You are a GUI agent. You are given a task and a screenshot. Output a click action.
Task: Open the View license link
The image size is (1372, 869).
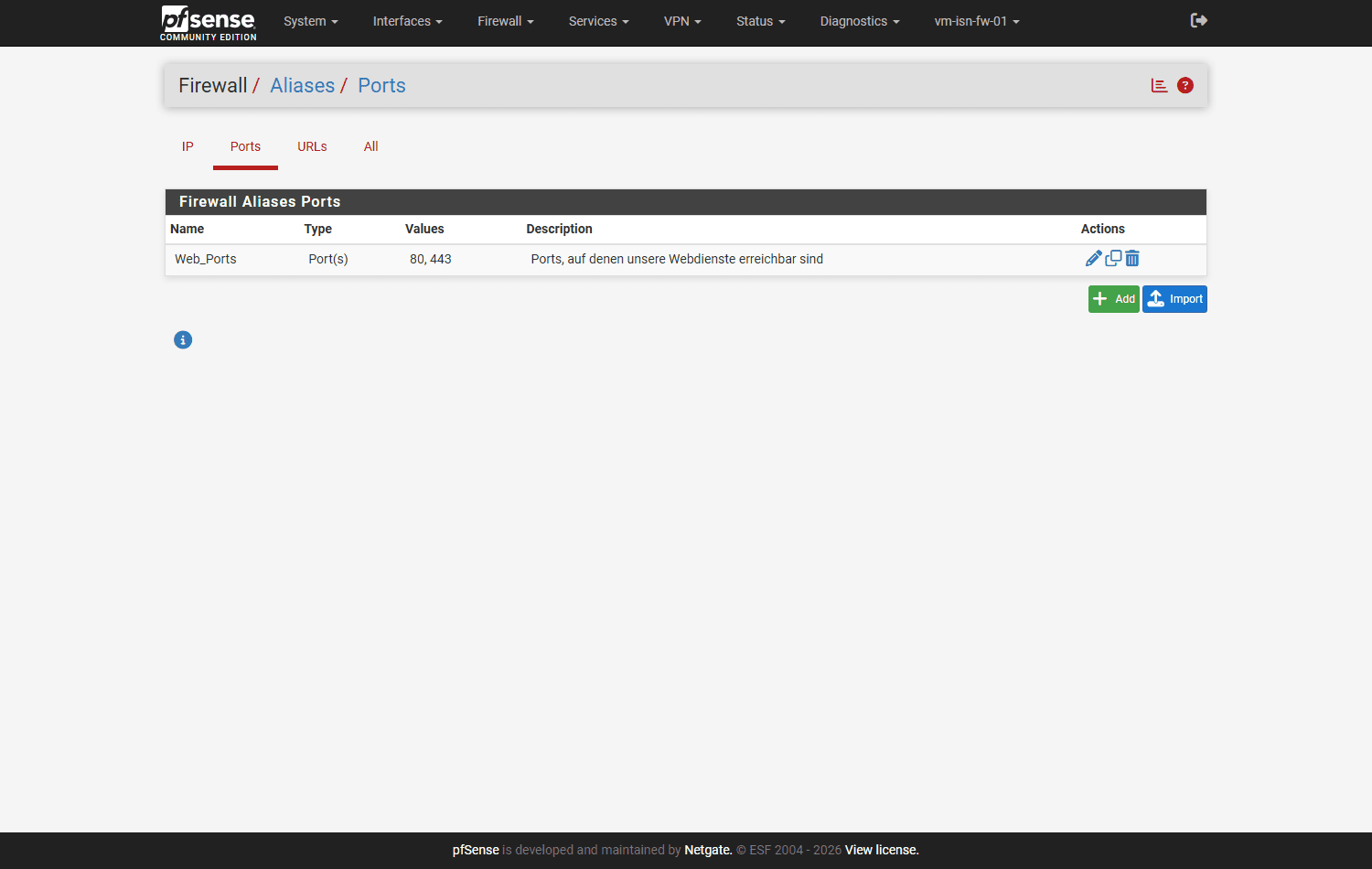pyautogui.click(x=882, y=850)
